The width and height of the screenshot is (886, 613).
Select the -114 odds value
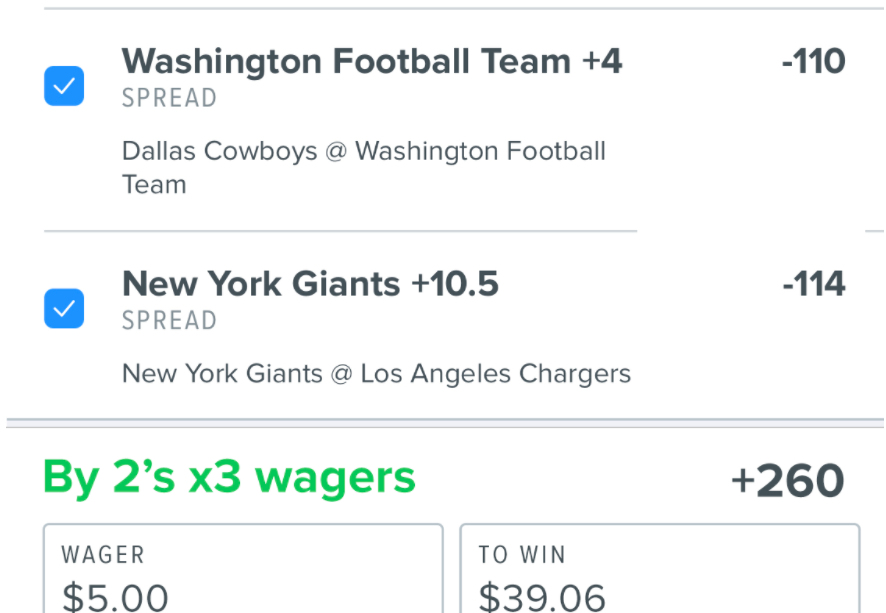[814, 284]
